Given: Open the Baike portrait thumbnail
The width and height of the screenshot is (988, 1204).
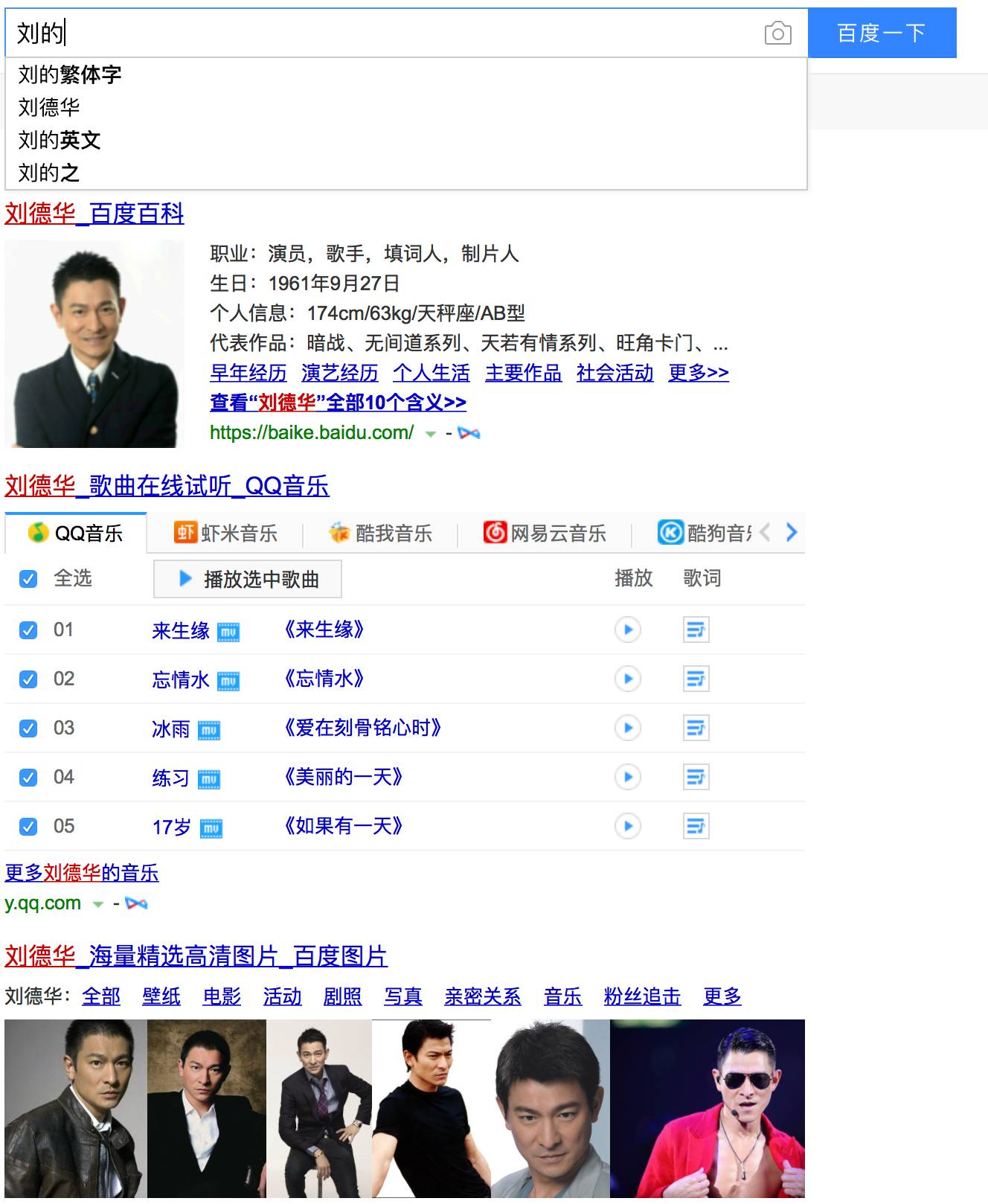Looking at the screenshot, I should pos(94,344).
